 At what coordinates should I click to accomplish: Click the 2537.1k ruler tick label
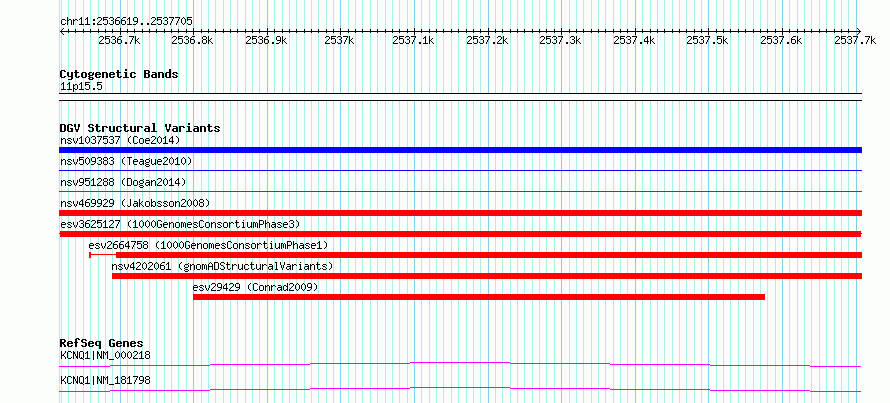coord(414,41)
